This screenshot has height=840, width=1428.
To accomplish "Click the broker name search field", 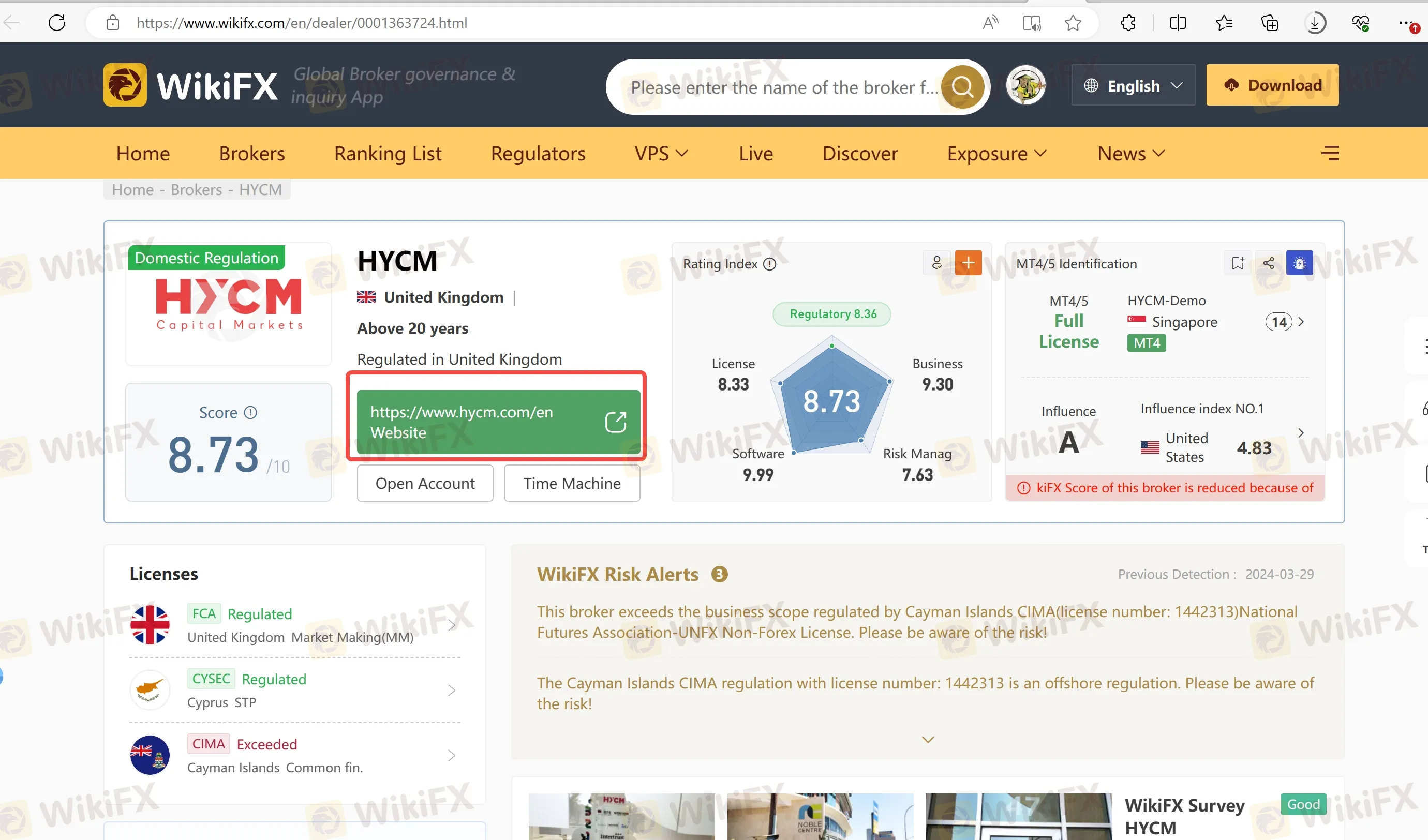I will (782, 87).
